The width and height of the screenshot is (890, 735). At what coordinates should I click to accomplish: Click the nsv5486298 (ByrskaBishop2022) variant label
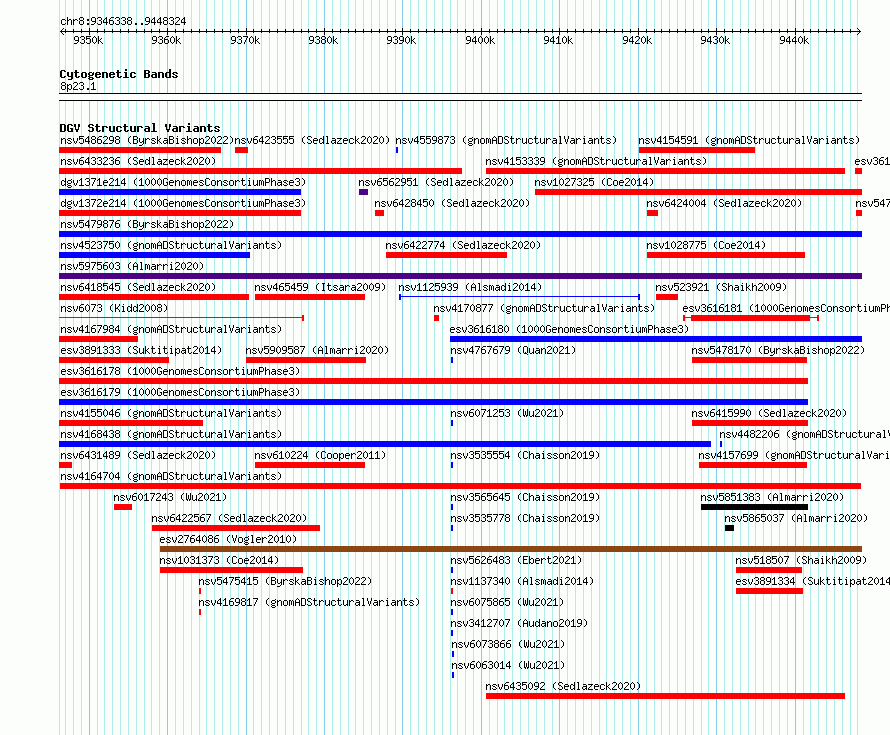coord(146,140)
